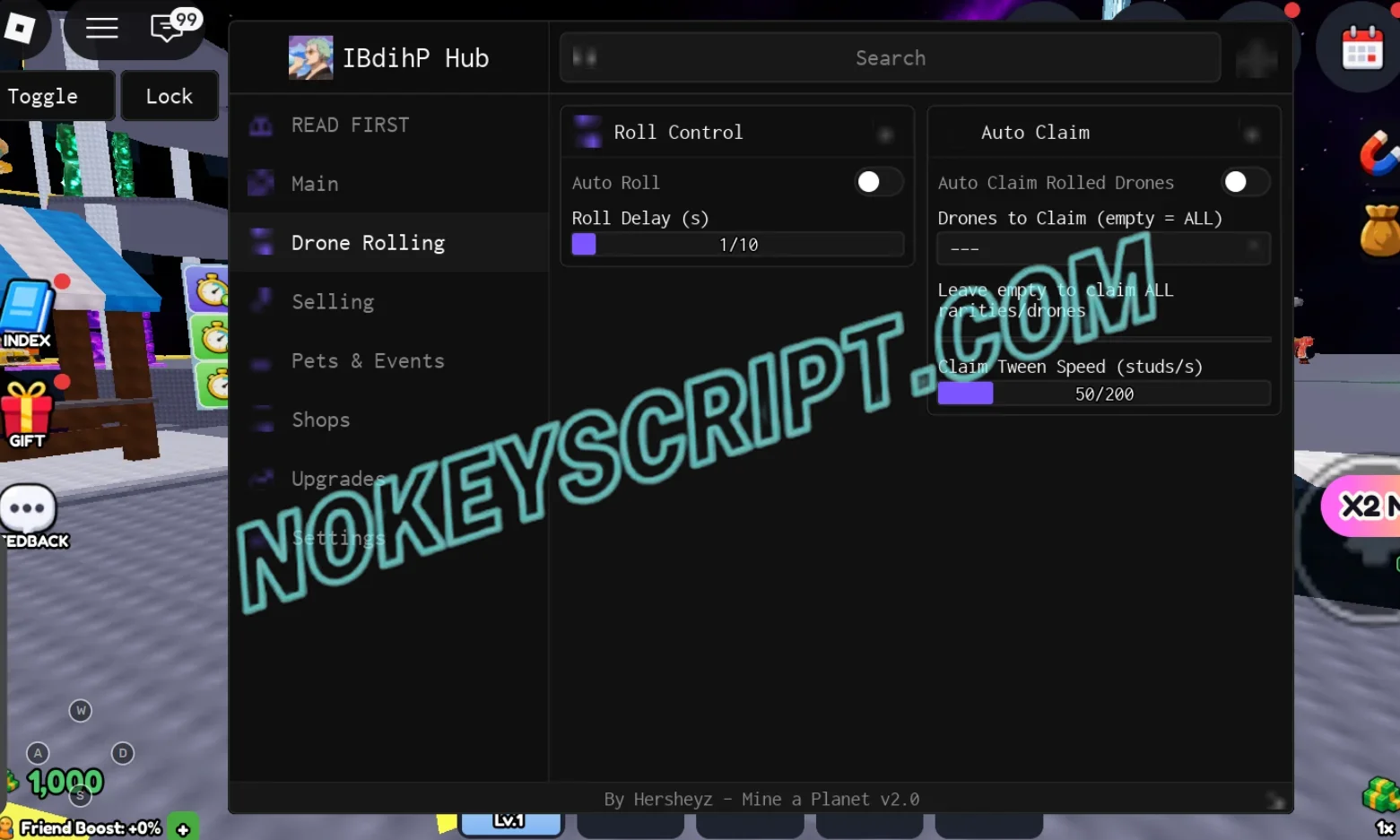Image resolution: width=1400 pixels, height=840 pixels.
Task: Adjust the Claim Tween Speed slider
Action: click(x=1104, y=394)
